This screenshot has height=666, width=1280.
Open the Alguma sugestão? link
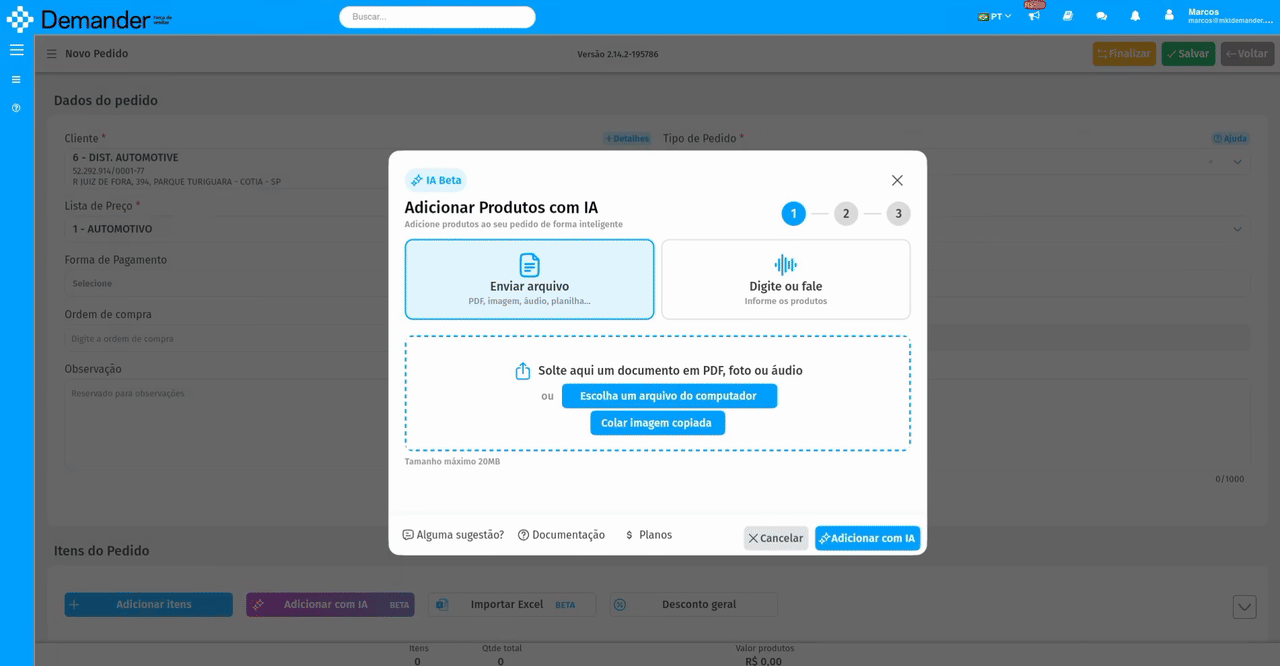pos(453,535)
